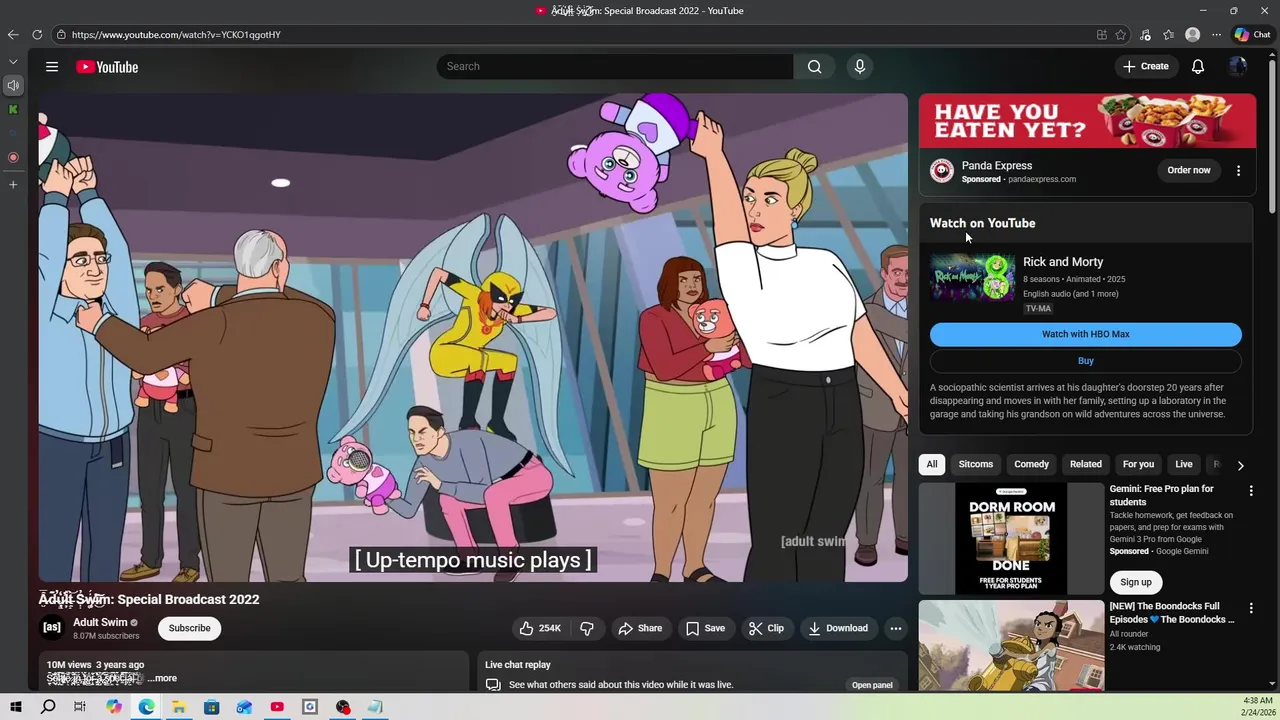This screenshot has height=720, width=1280.
Task: Add new tab with sidebar plus
Action: [13, 185]
